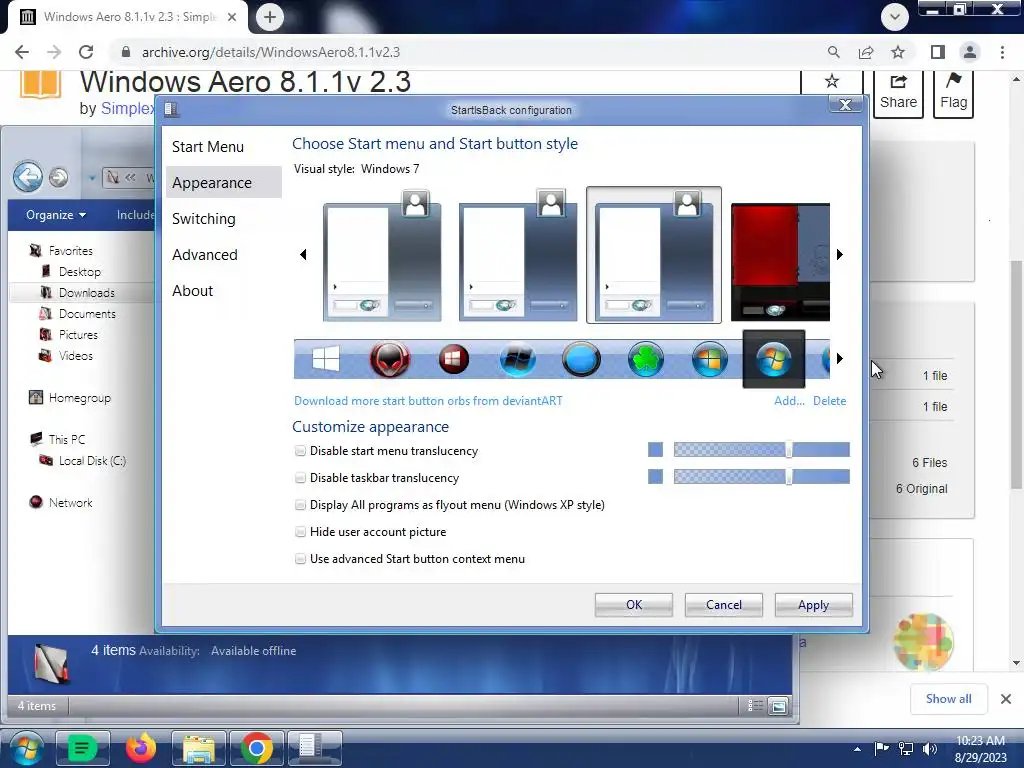Open Chrome from the taskbar

click(x=257, y=748)
